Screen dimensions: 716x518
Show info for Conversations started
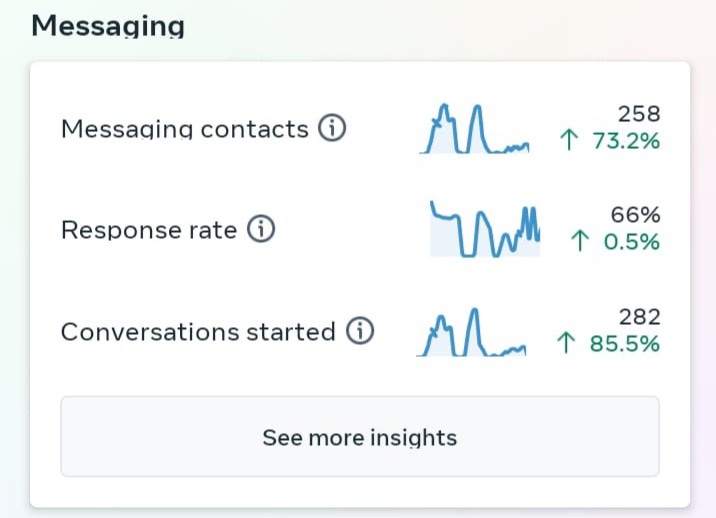pyautogui.click(x=359, y=332)
